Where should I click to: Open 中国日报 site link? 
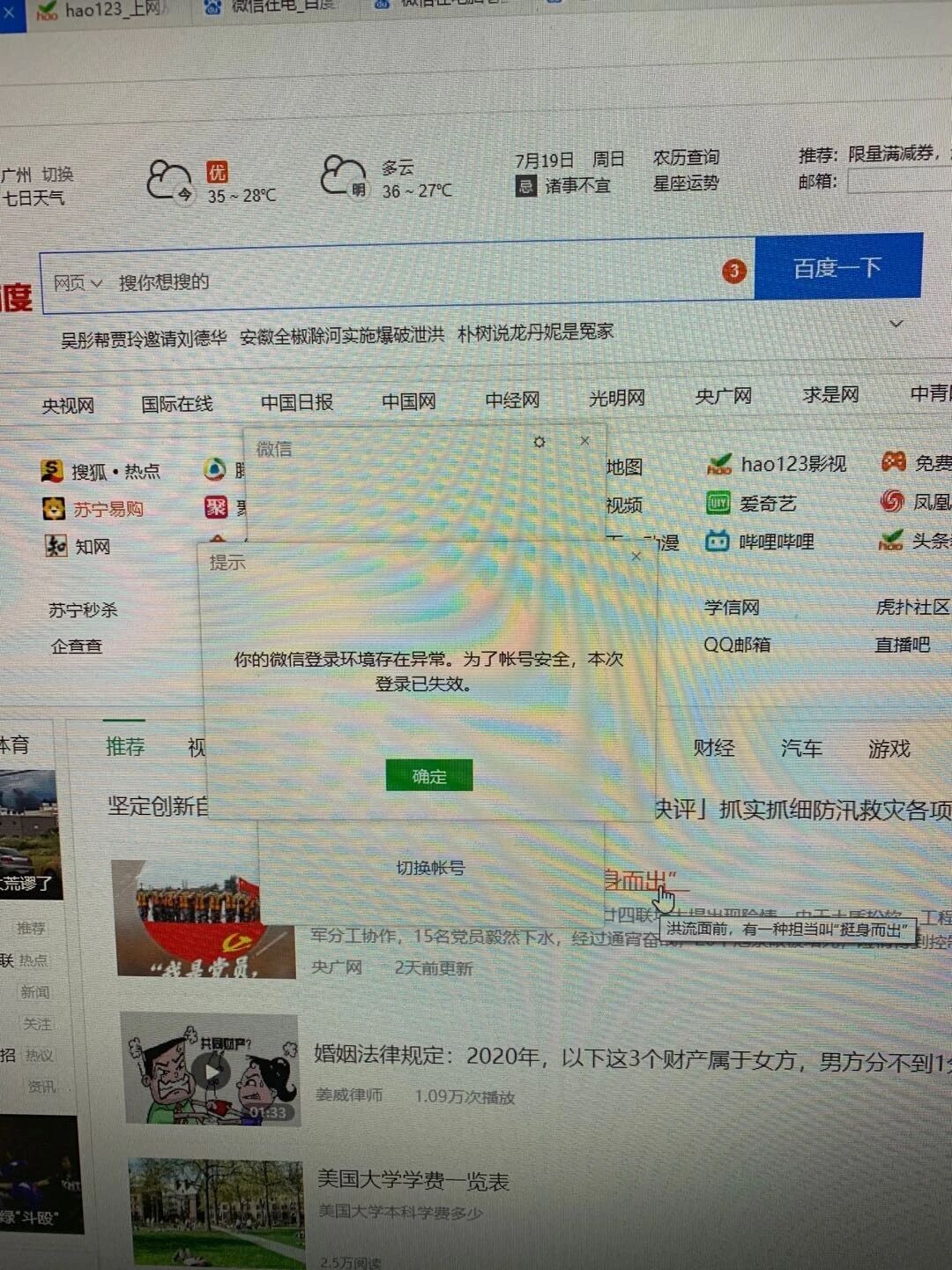[297, 402]
